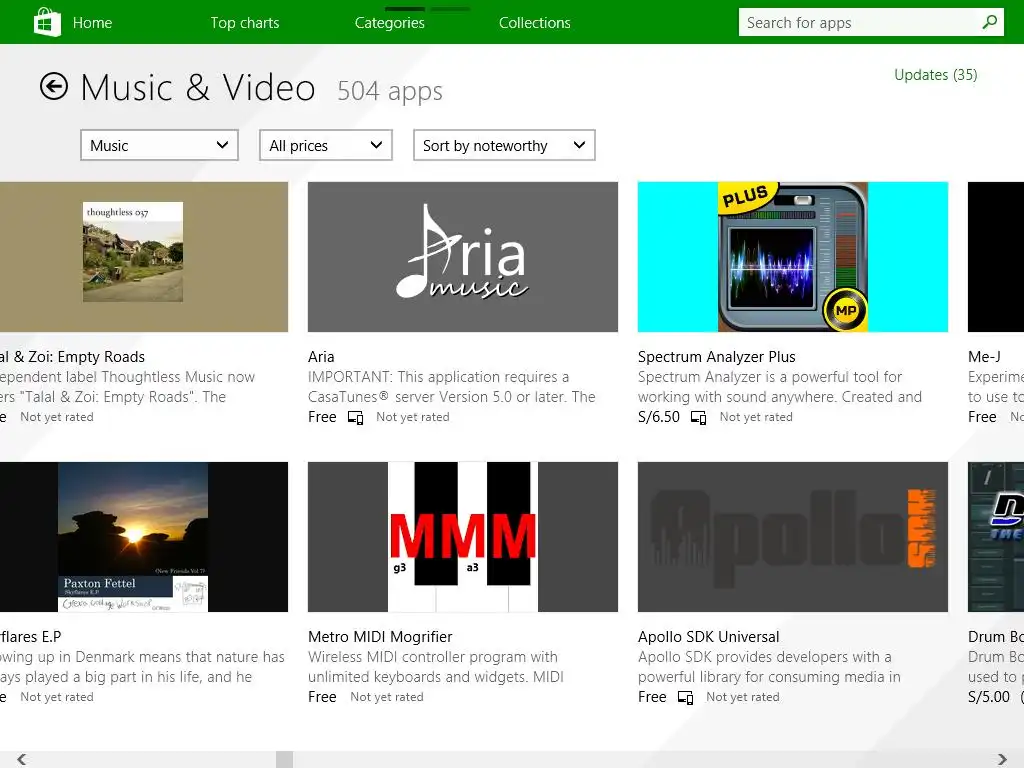Open the Empty Roads album cover tile
The height and width of the screenshot is (768, 1024).
tap(144, 257)
